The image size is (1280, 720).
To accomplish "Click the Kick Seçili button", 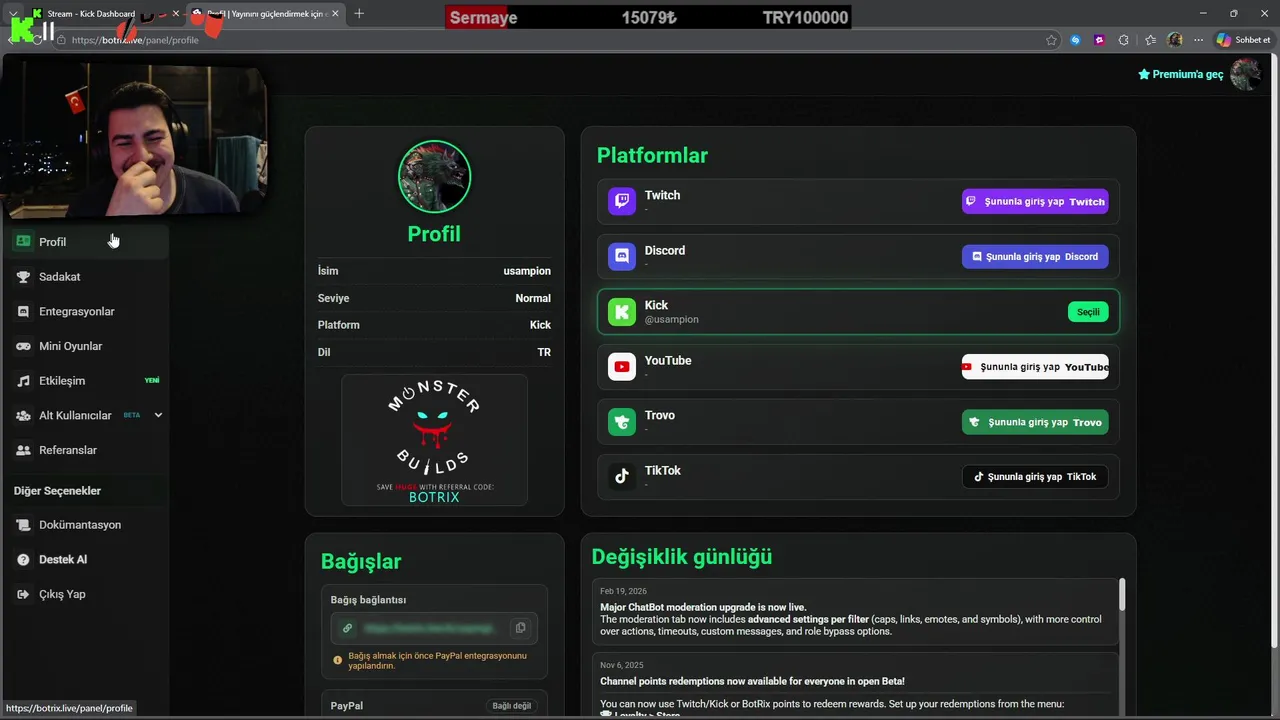I will click(x=1088, y=312).
